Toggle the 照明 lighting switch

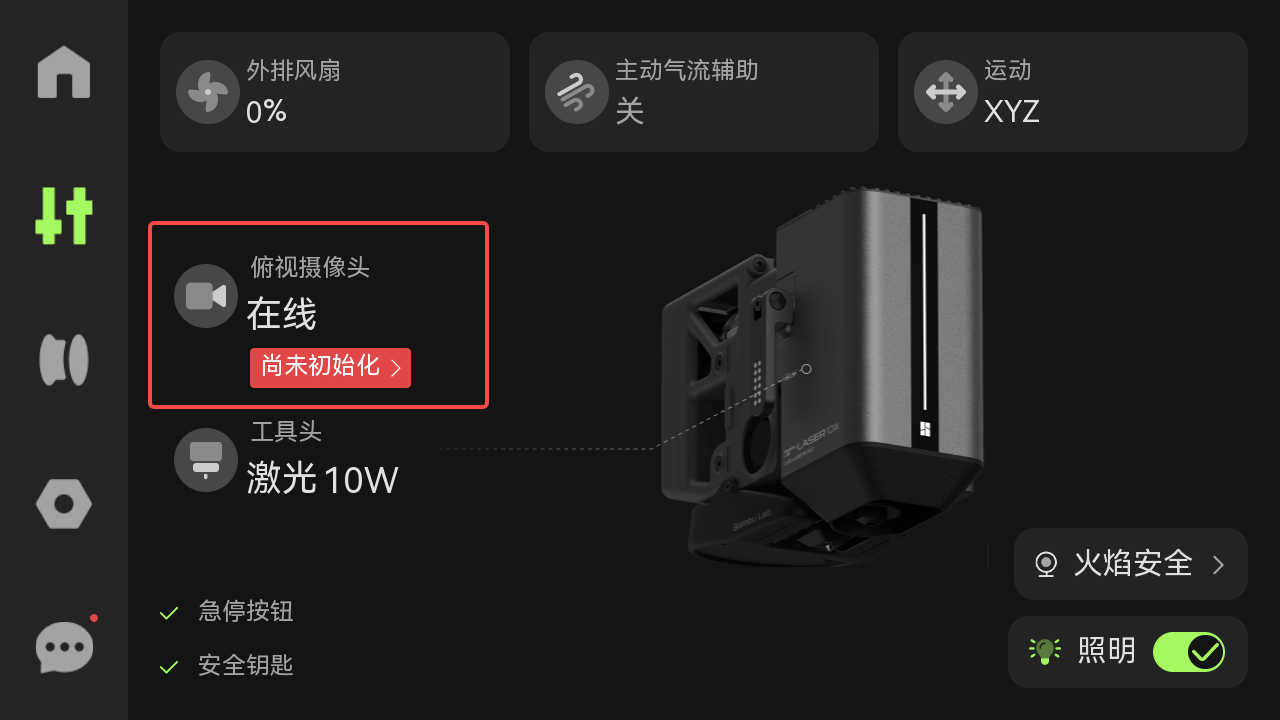point(1189,652)
